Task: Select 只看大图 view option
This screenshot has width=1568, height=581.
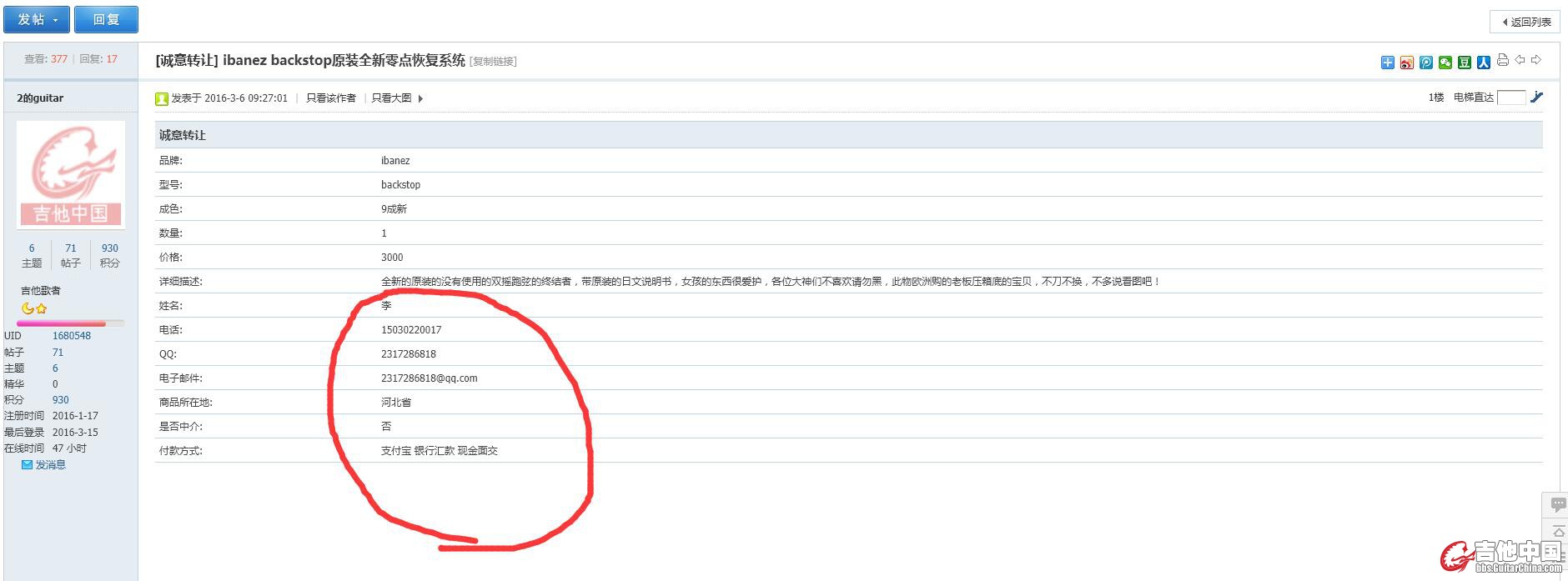Action: pyautogui.click(x=391, y=98)
